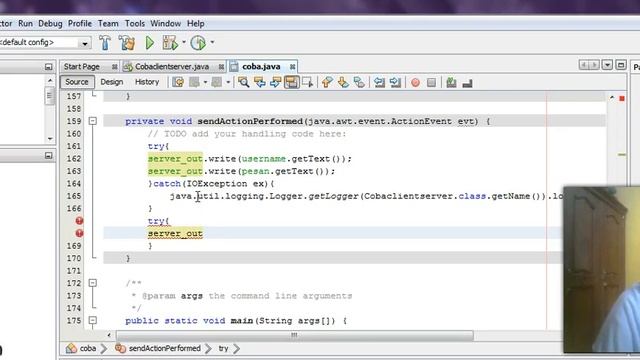The height and width of the screenshot is (360, 640).
Task: Open the Team menu
Action: coord(108,24)
